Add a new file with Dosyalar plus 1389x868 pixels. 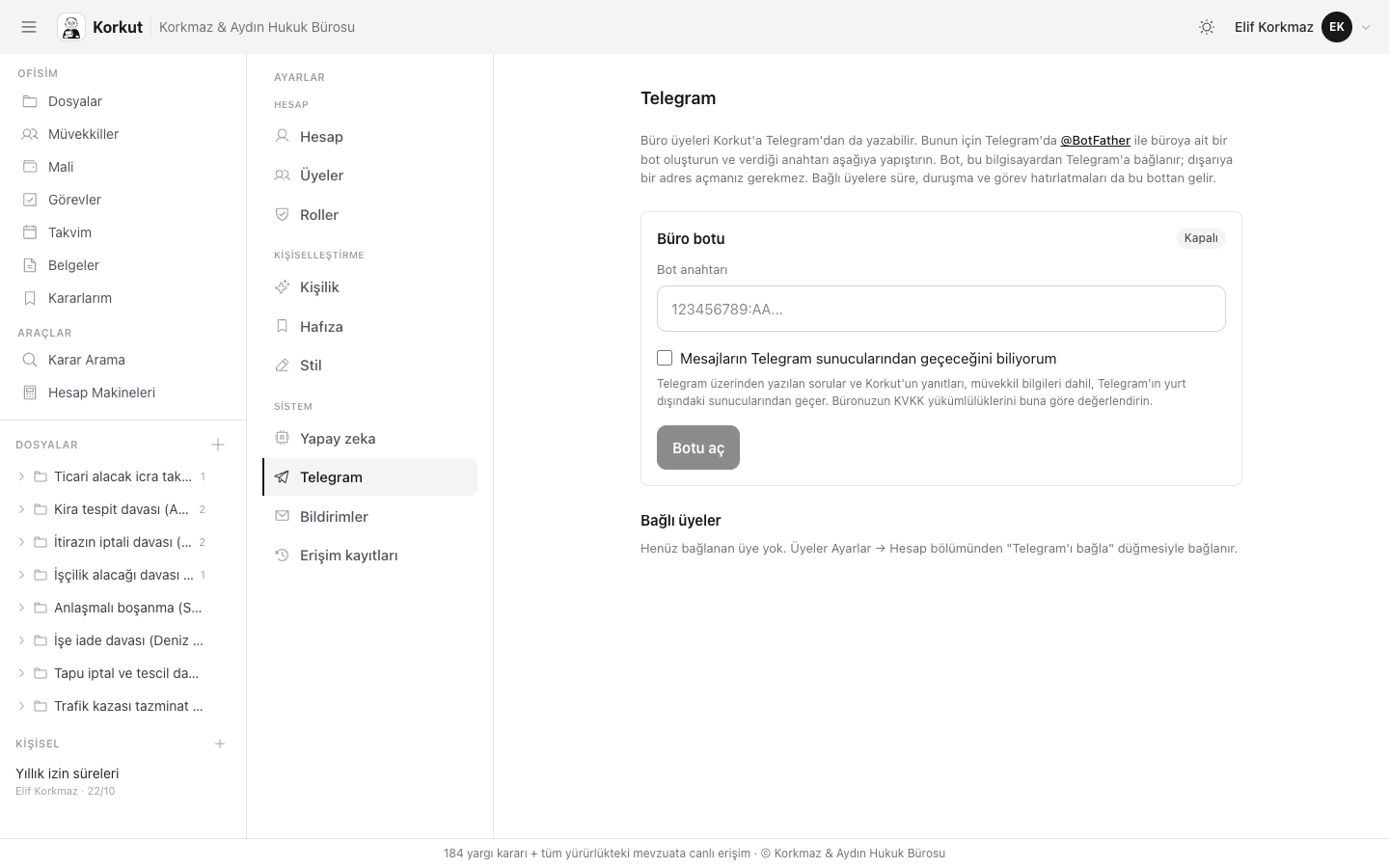(218, 445)
